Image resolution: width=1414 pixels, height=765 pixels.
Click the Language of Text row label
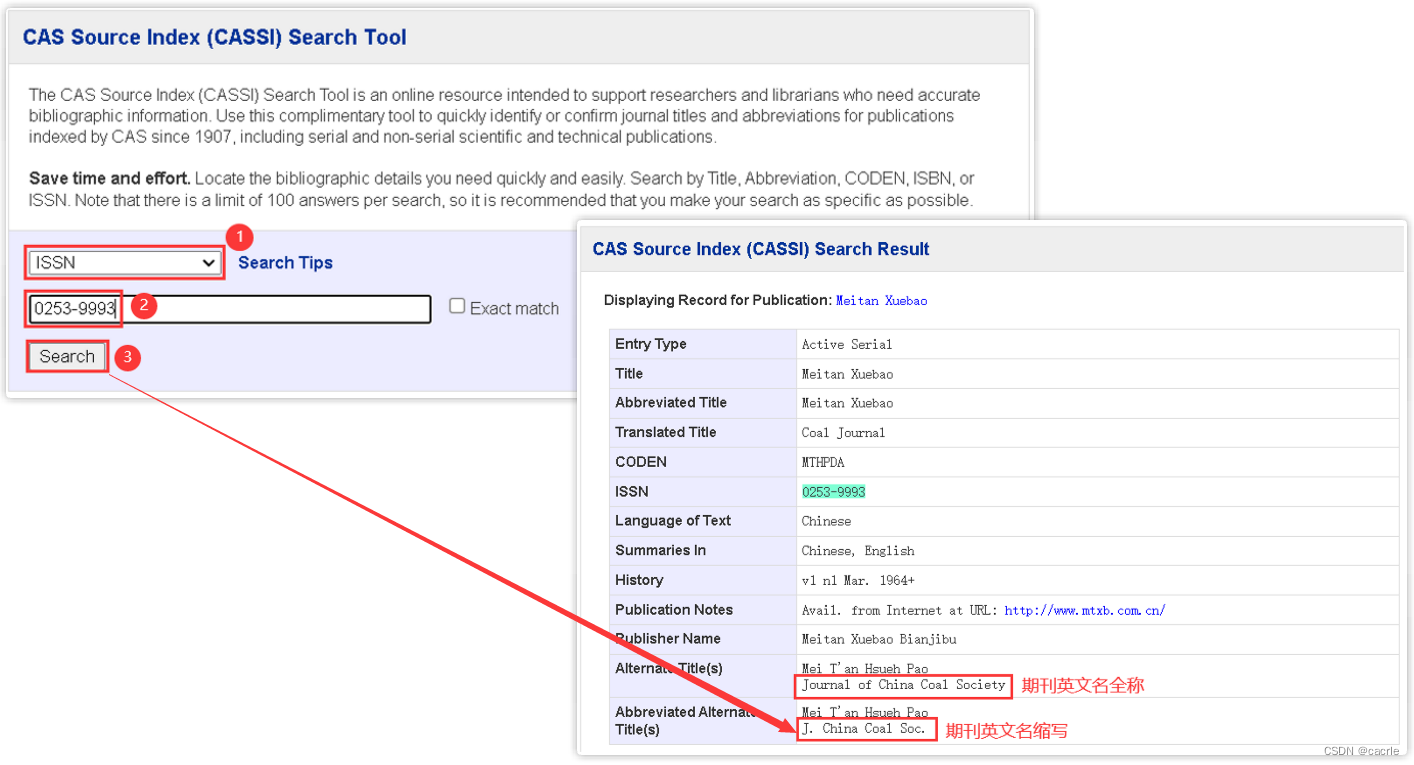pos(673,520)
